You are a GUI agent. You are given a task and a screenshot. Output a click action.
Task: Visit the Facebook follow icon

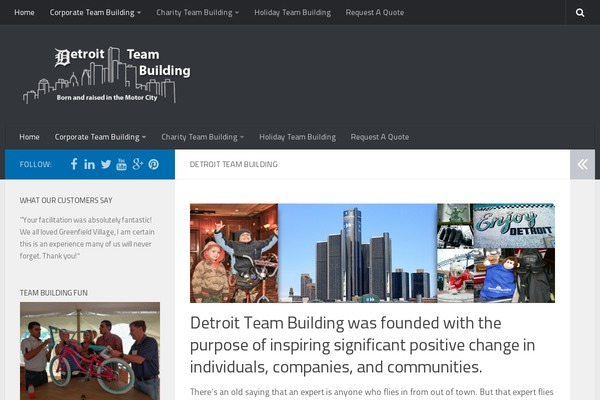(74, 164)
